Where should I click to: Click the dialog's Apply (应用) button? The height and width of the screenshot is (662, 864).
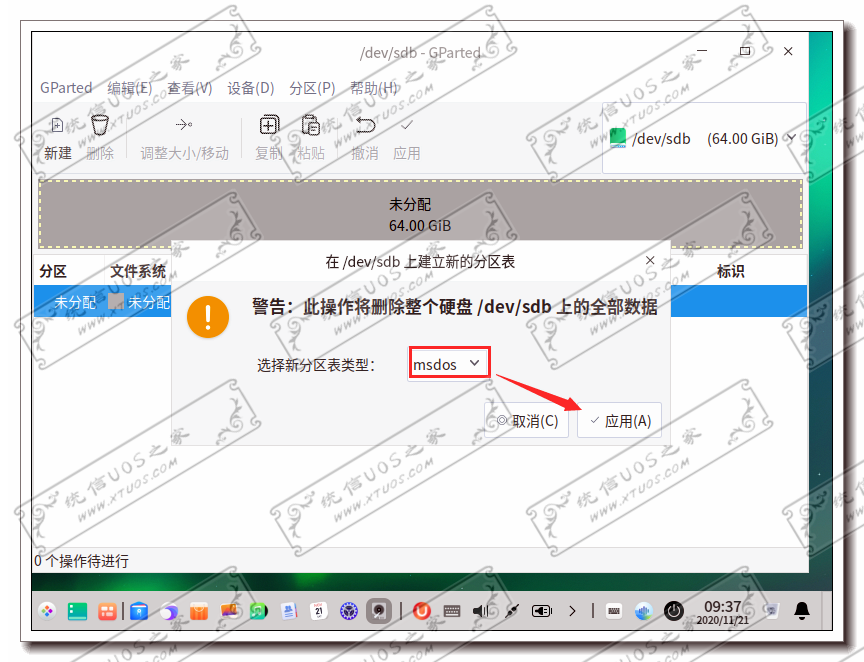(619, 421)
